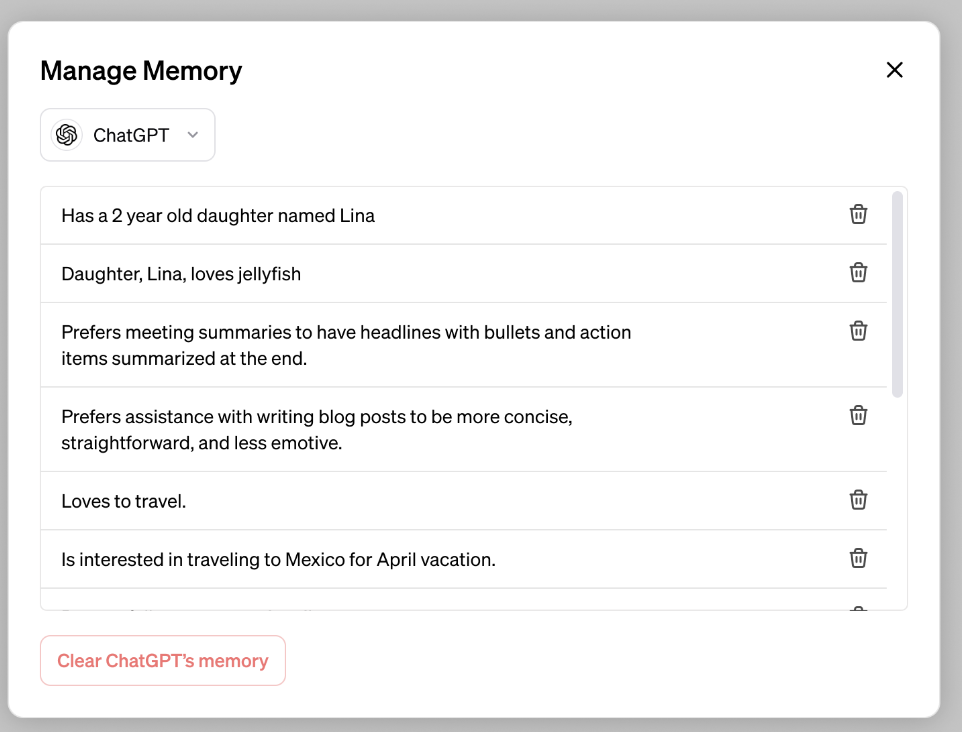Click the Lina daughter memory entry

click(218, 215)
